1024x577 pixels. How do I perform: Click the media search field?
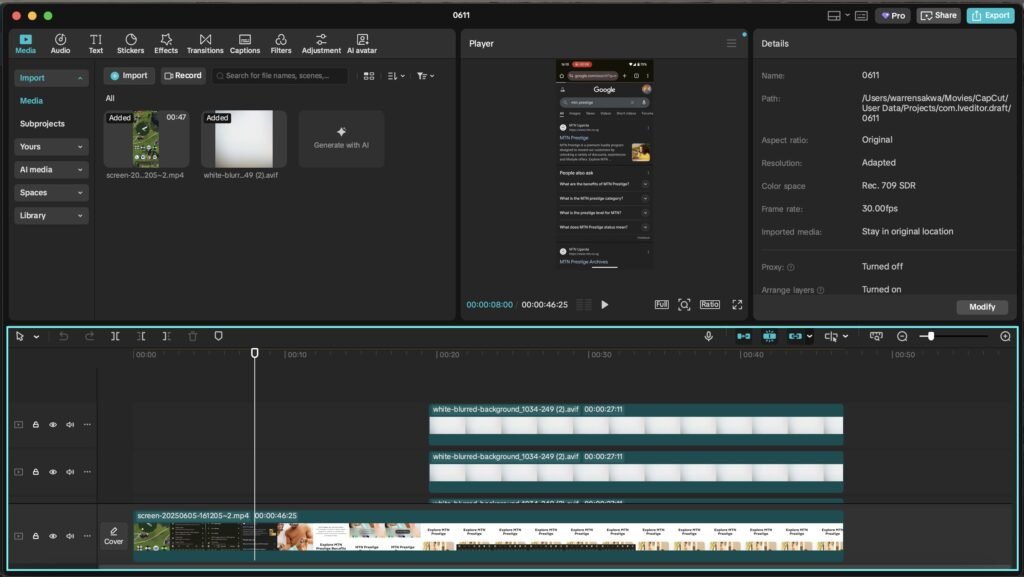(279, 76)
